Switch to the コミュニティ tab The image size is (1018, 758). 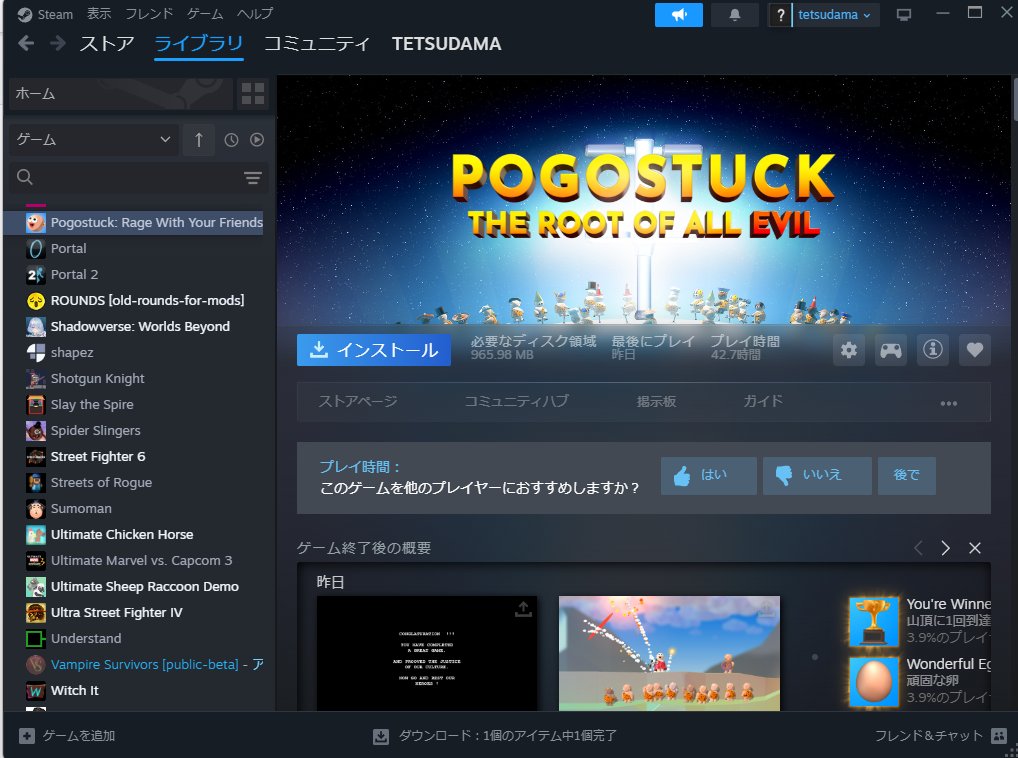[x=317, y=43]
